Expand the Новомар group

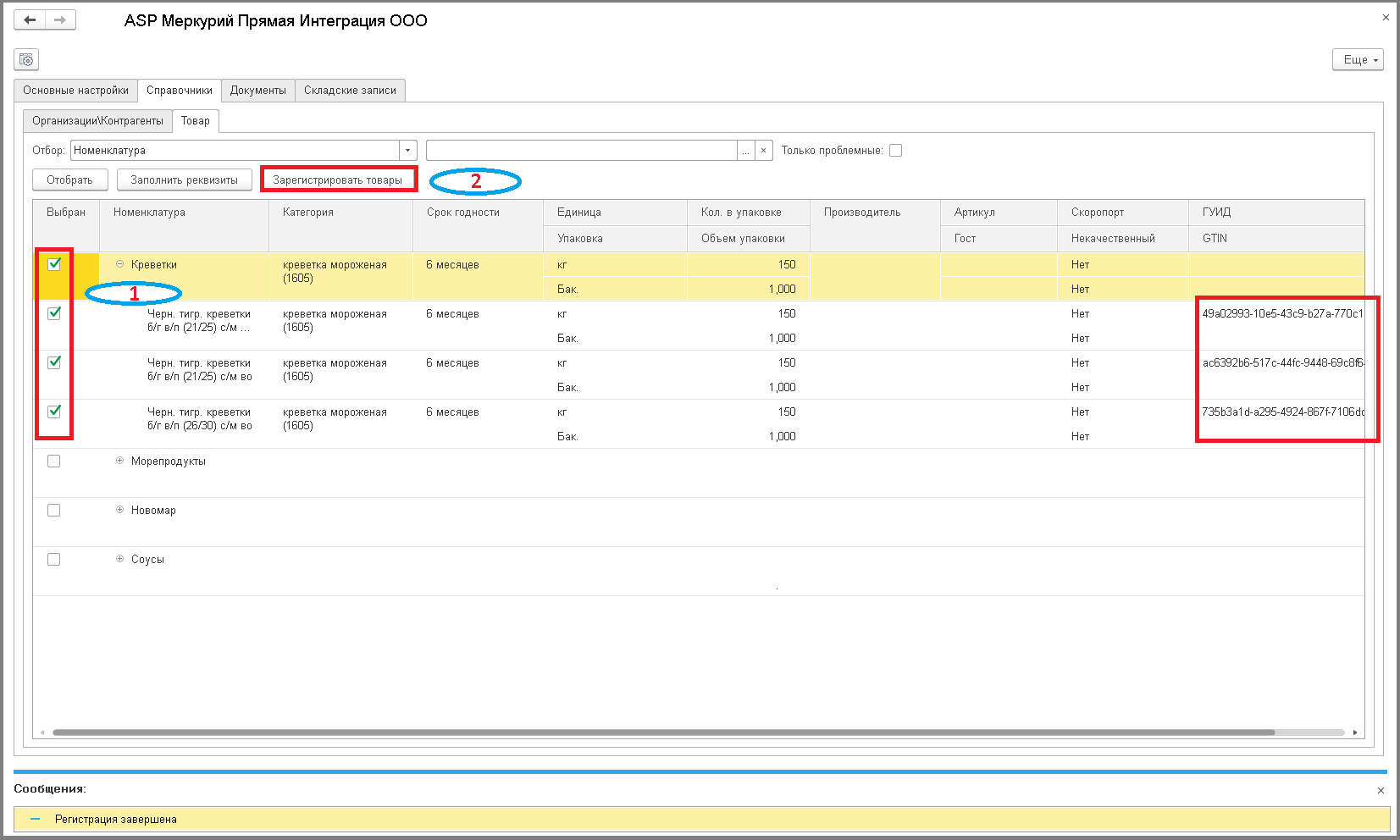119,510
